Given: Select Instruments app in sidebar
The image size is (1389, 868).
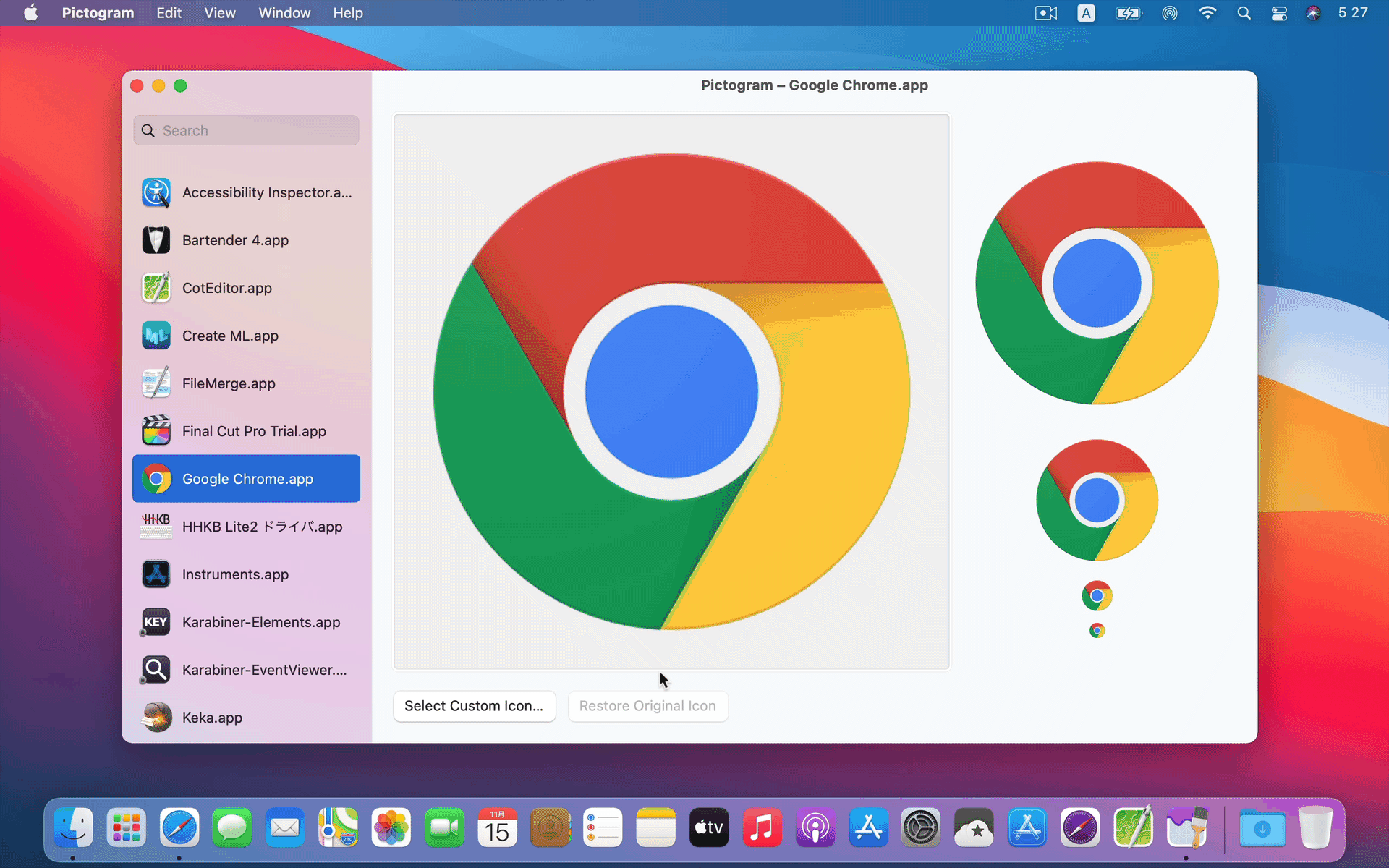Looking at the screenshot, I should click(x=246, y=574).
